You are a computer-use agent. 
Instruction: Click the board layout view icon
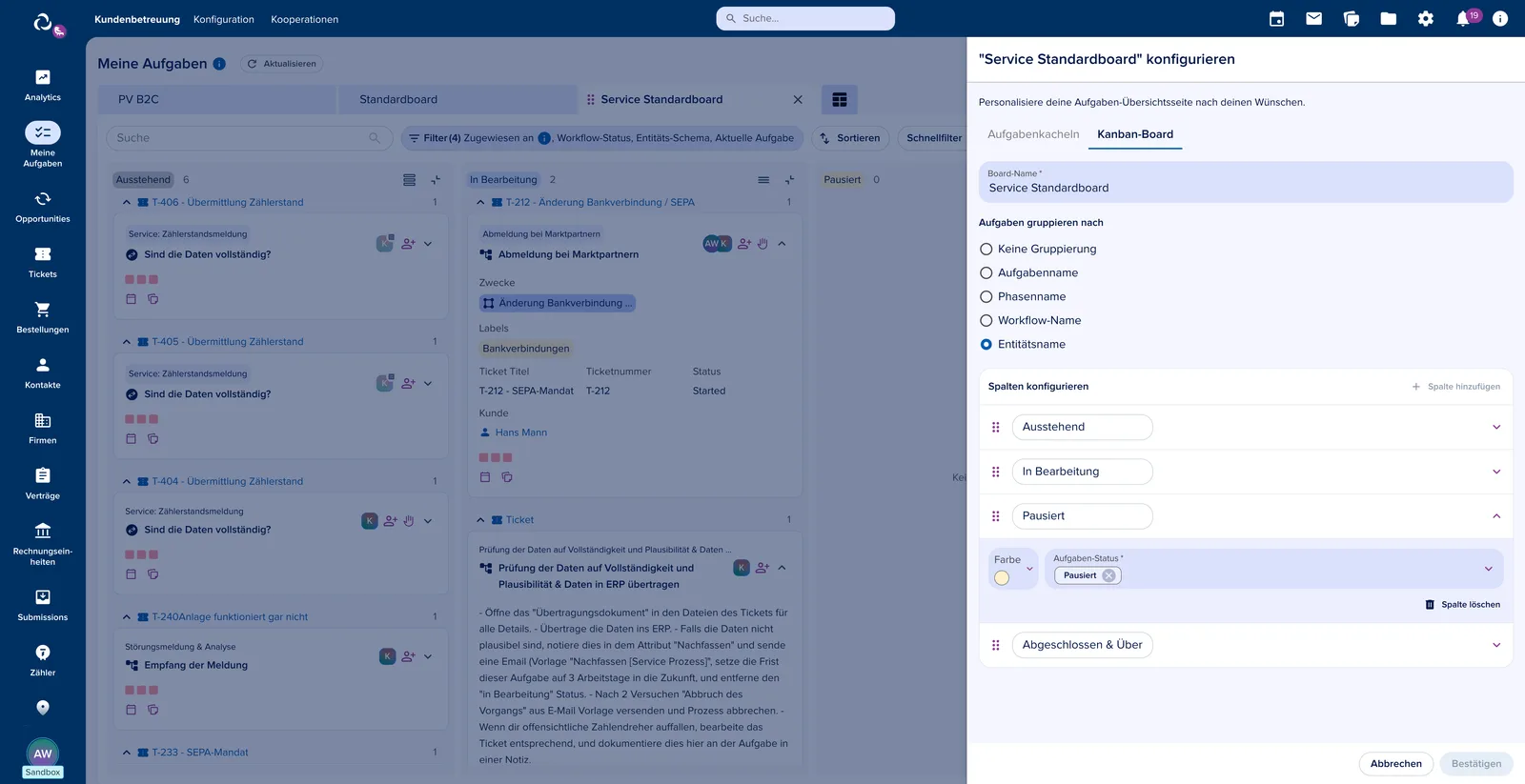840,100
